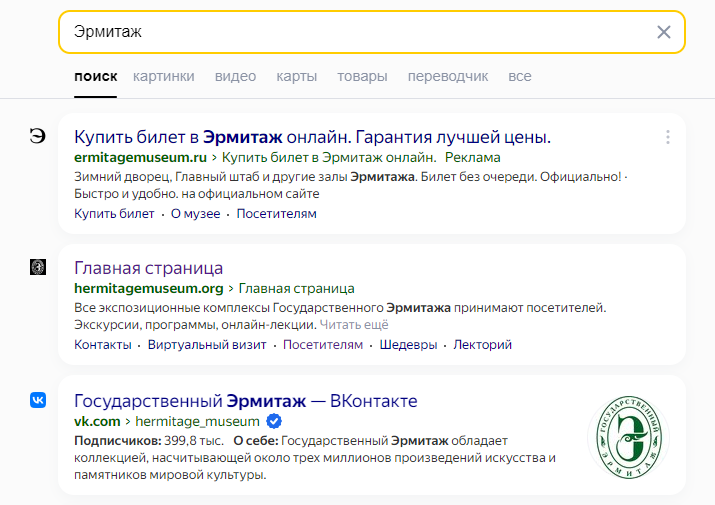Open the Шедевры sitelink
The width and height of the screenshot is (715, 505).
click(408, 344)
